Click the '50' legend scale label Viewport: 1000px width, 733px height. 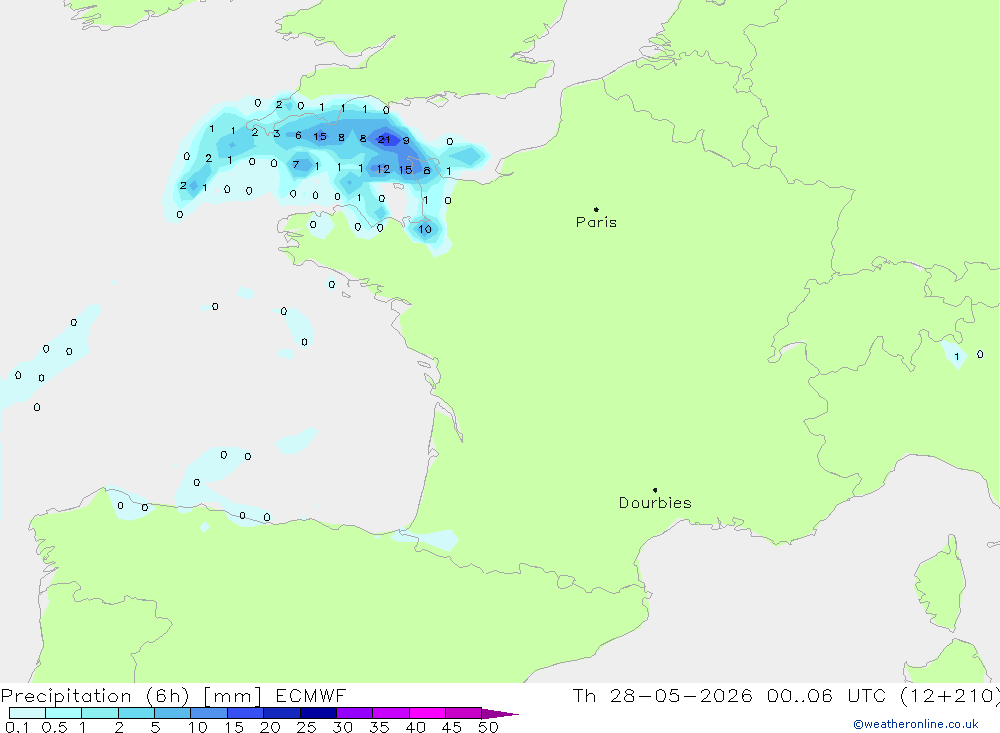pos(488,727)
